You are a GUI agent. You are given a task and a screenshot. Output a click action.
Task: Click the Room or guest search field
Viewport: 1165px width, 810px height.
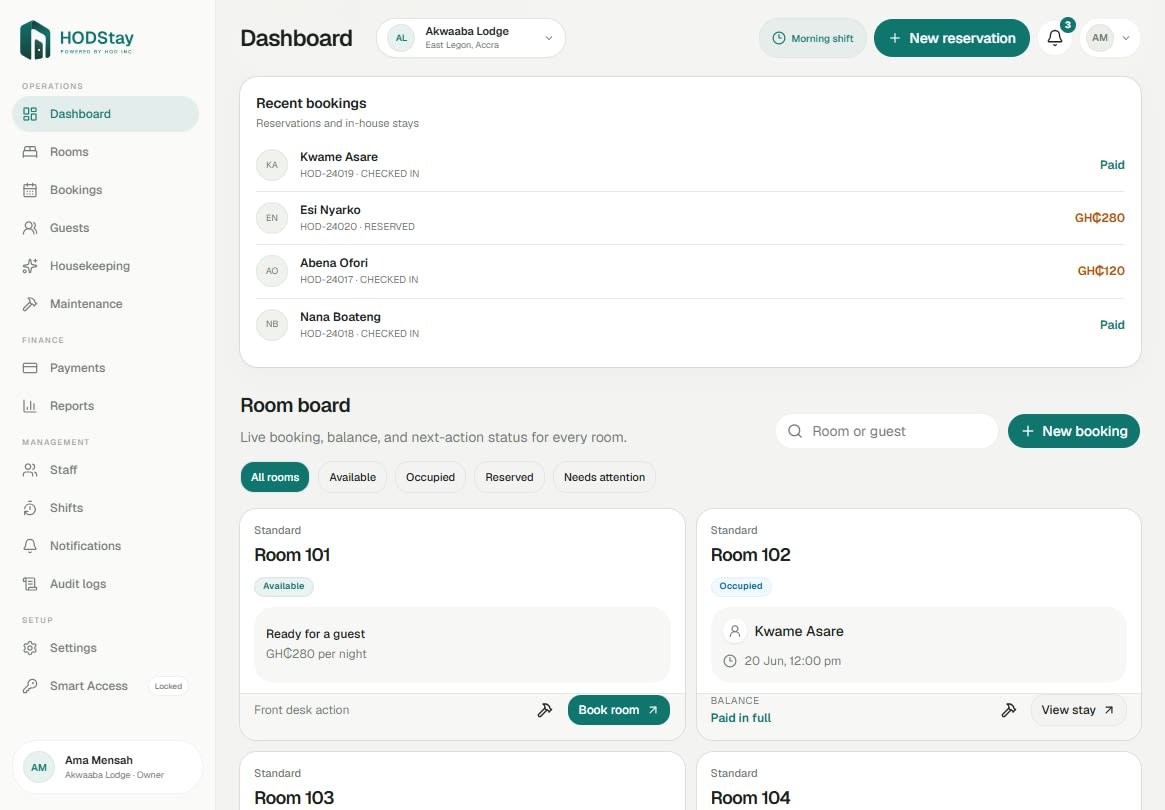[886, 431]
